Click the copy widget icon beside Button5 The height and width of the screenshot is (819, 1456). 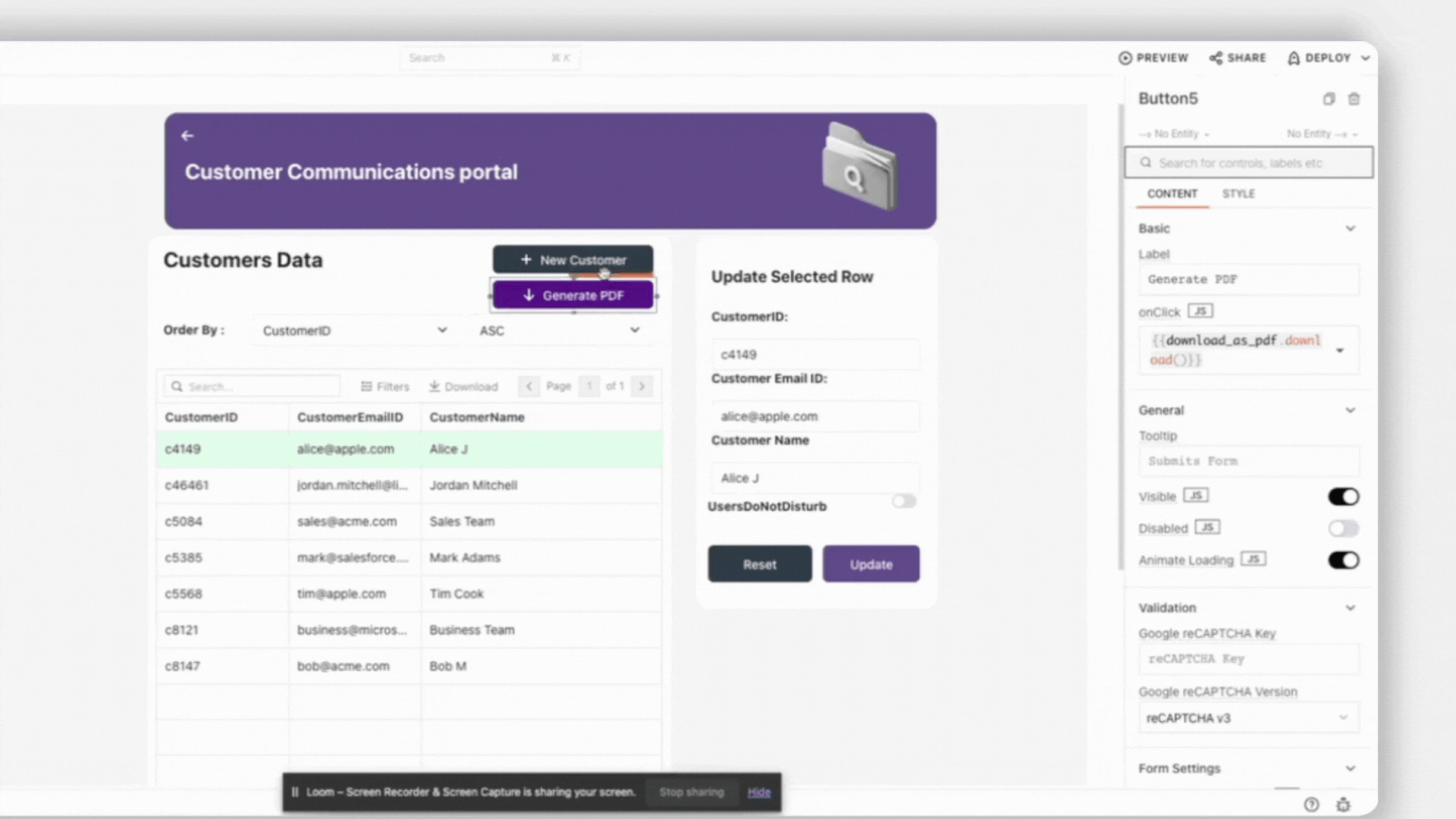tap(1329, 99)
